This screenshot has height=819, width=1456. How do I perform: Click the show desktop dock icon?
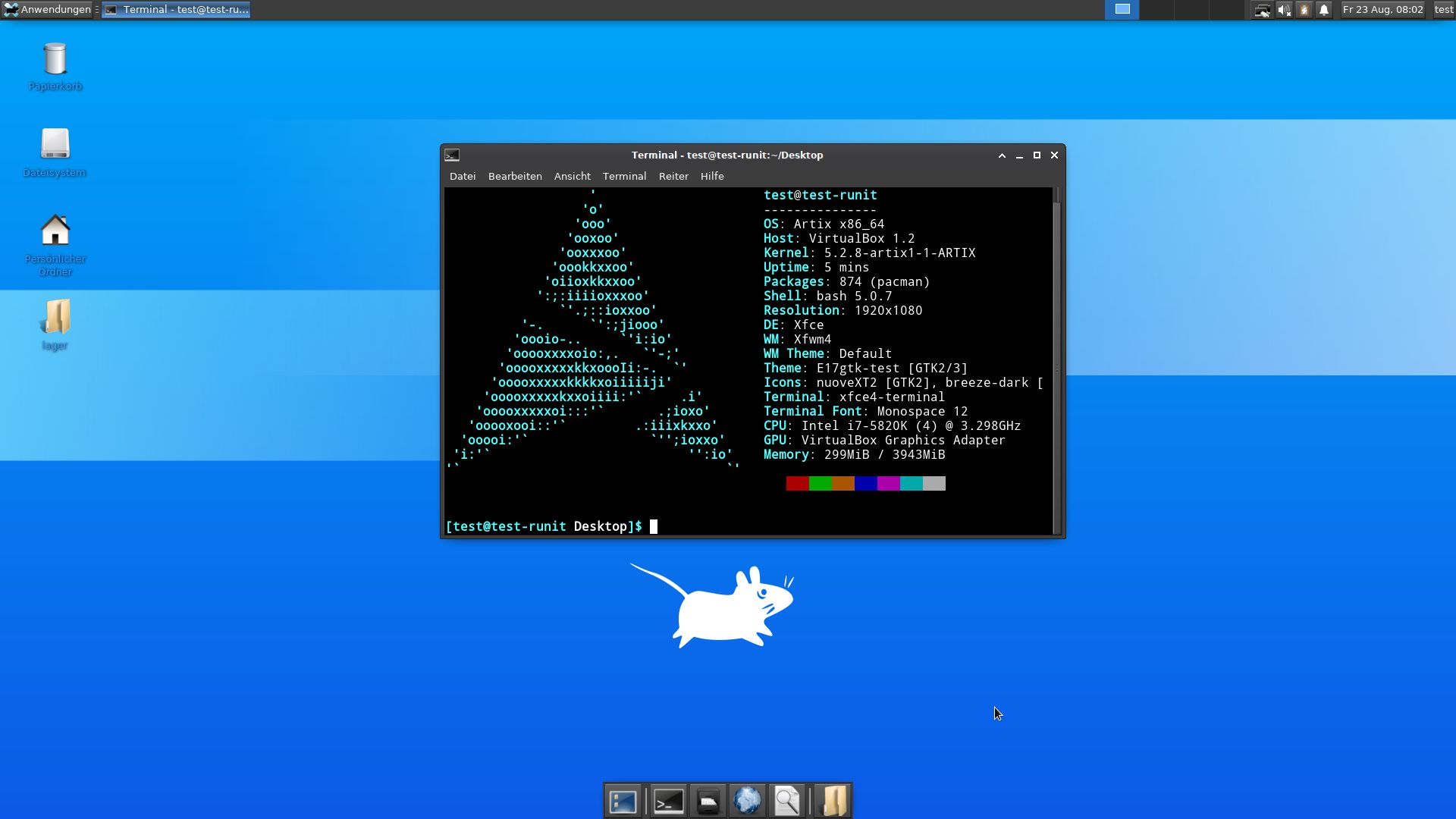coord(623,801)
